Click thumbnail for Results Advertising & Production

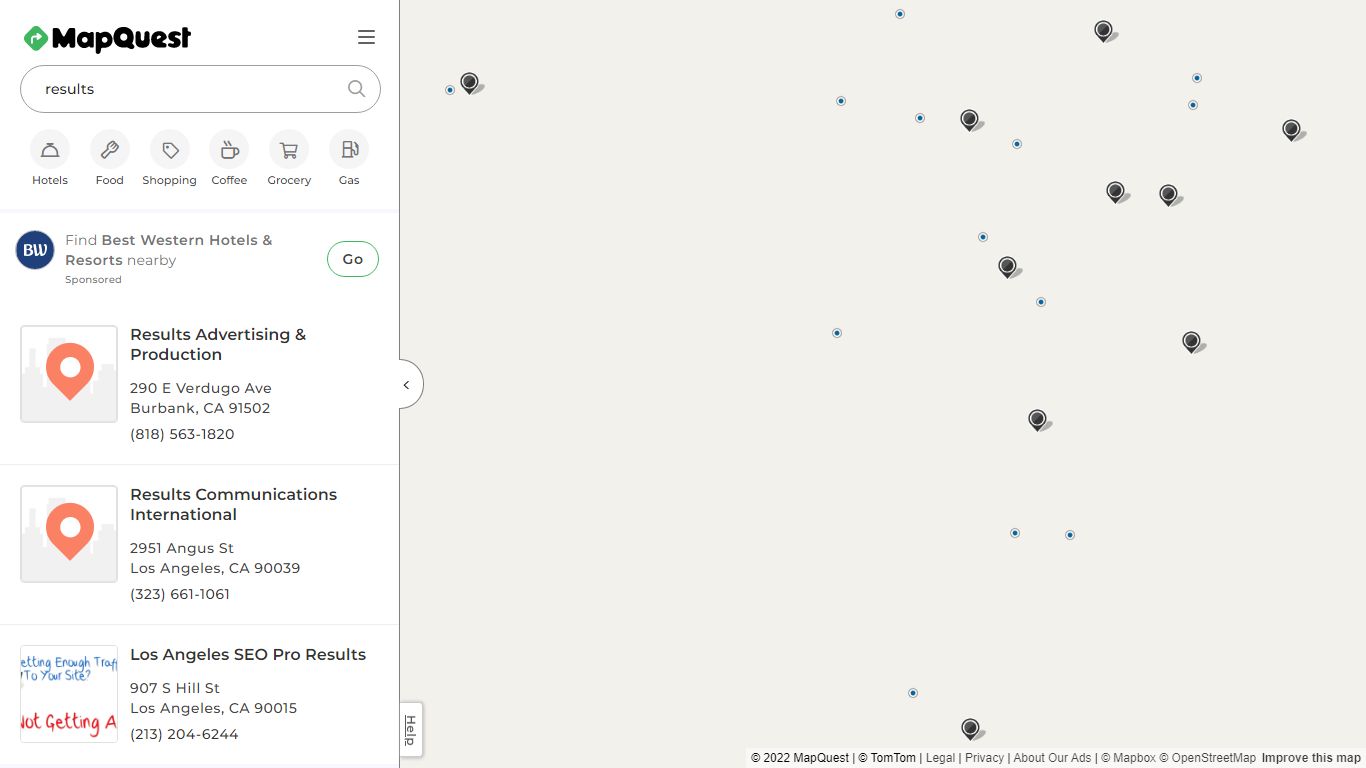(x=69, y=374)
